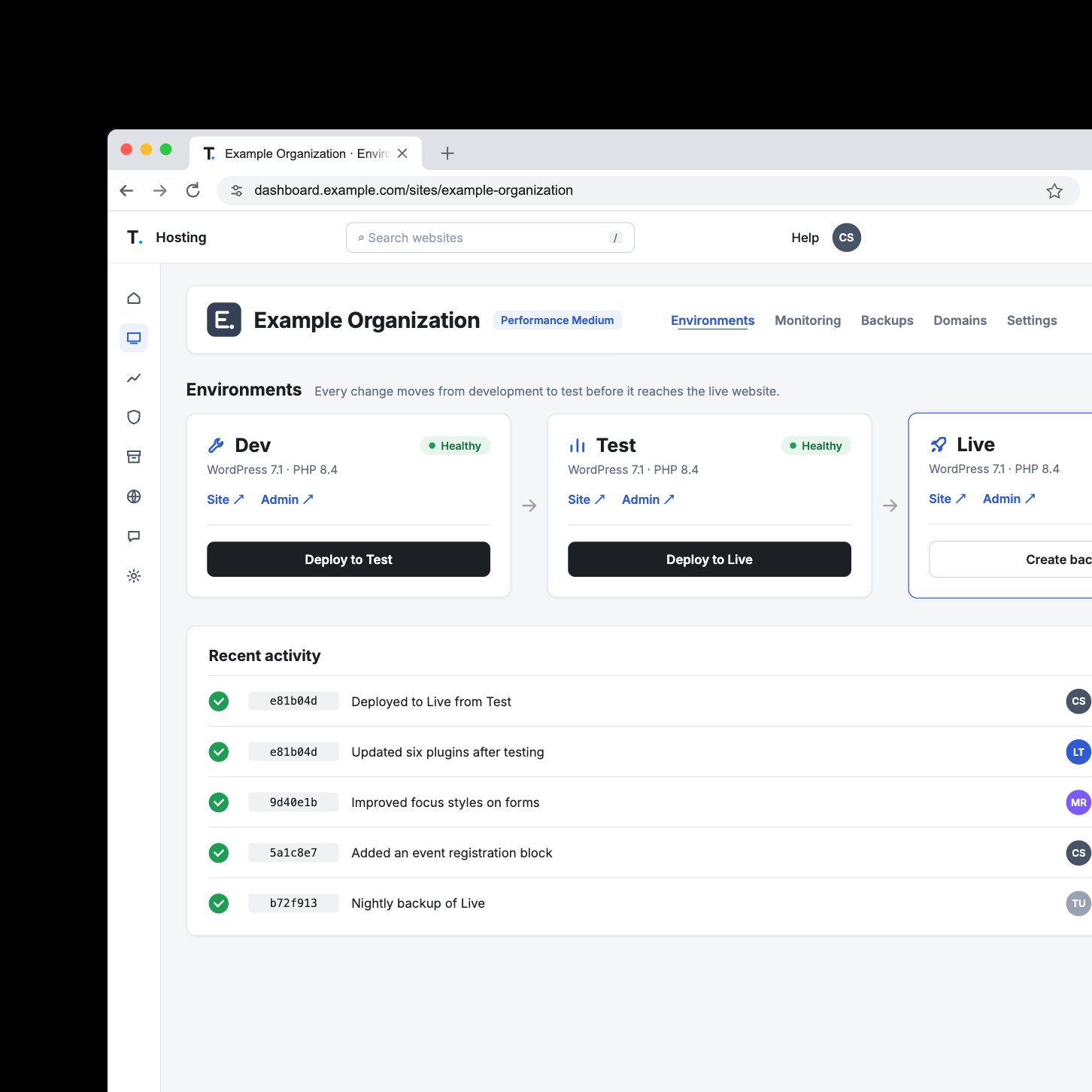Open the Test Site link
The height and width of the screenshot is (1092, 1092).
click(x=587, y=499)
